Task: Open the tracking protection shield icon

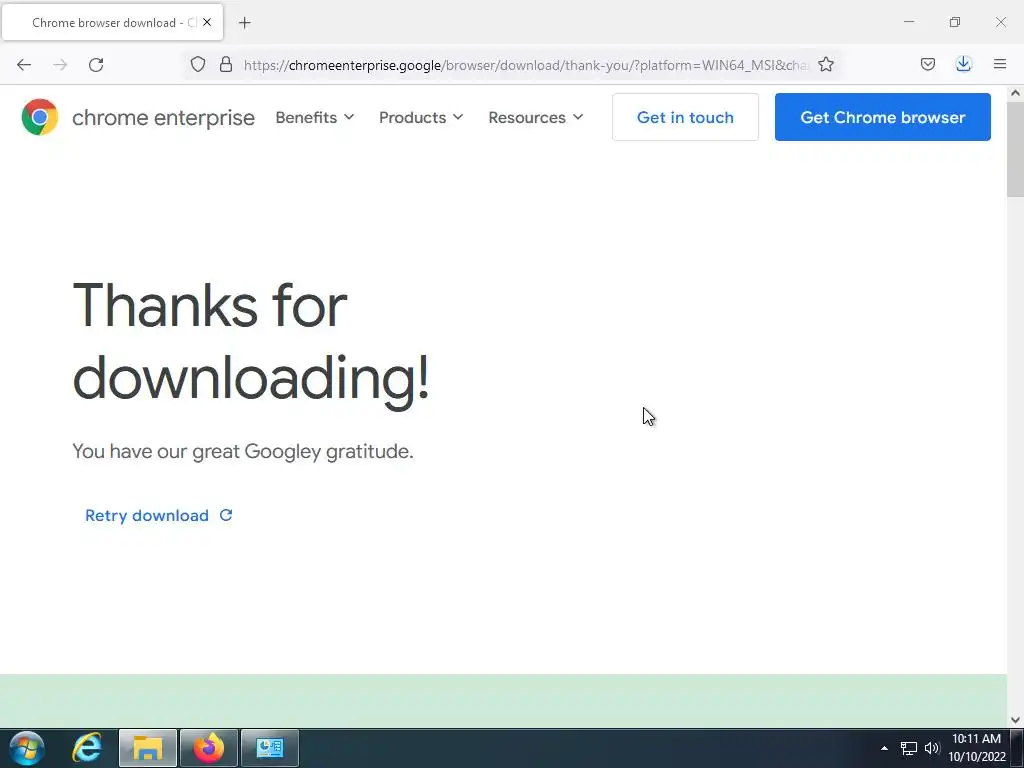Action: coord(198,64)
